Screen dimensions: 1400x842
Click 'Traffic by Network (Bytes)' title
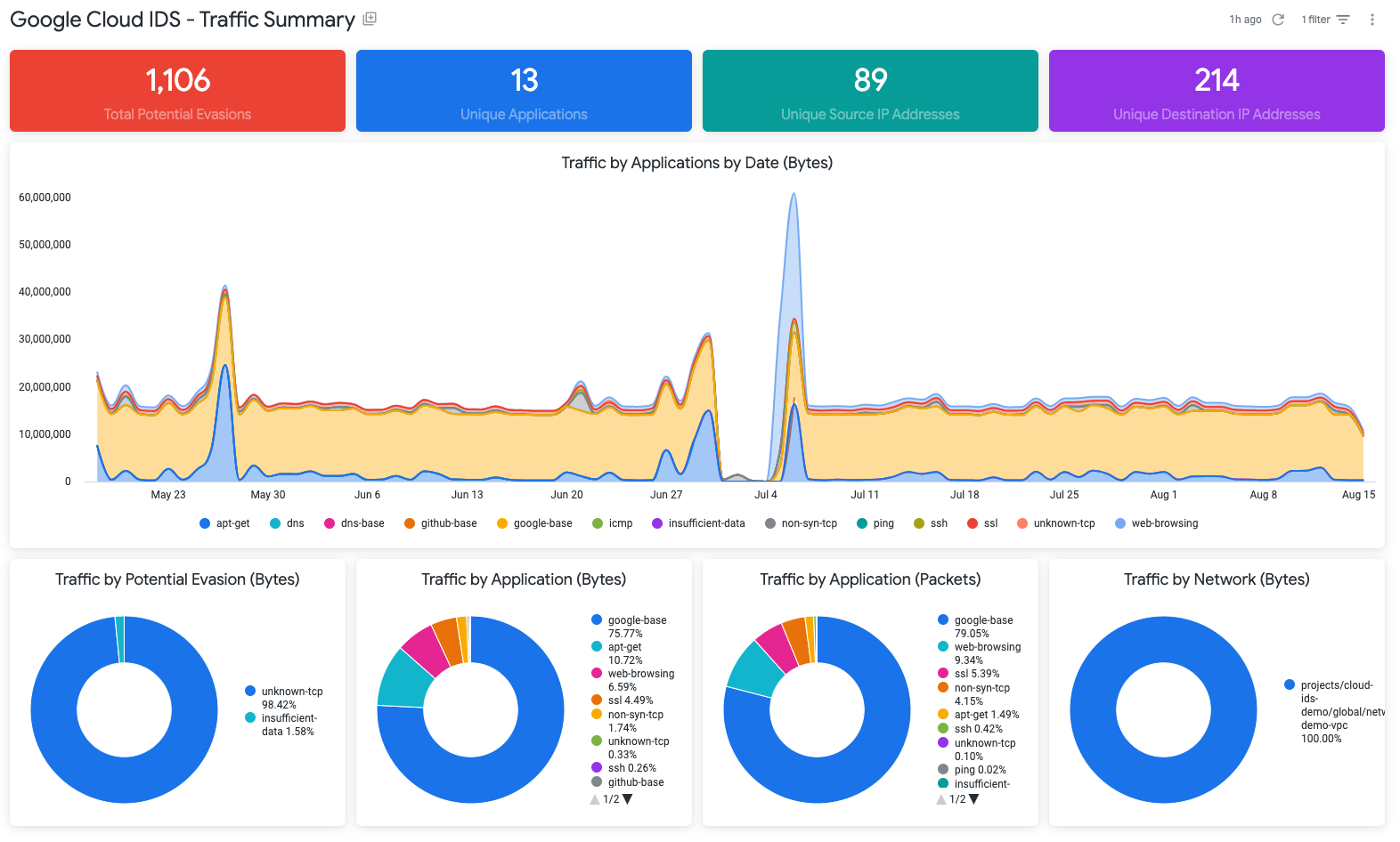tap(1217, 579)
